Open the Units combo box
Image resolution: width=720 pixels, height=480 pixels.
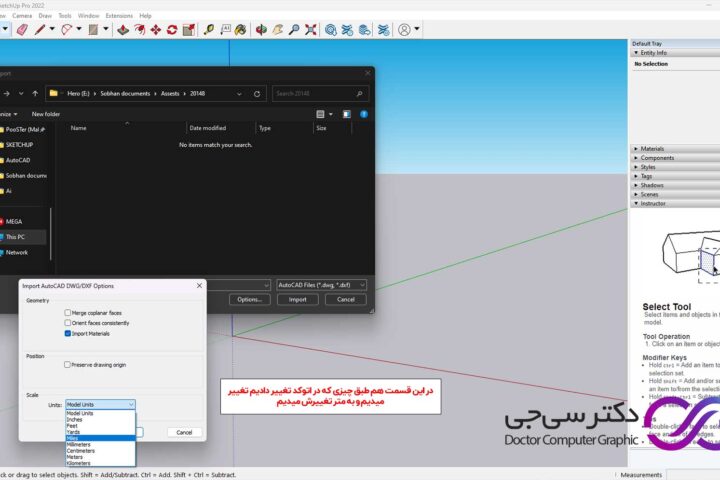pos(101,405)
